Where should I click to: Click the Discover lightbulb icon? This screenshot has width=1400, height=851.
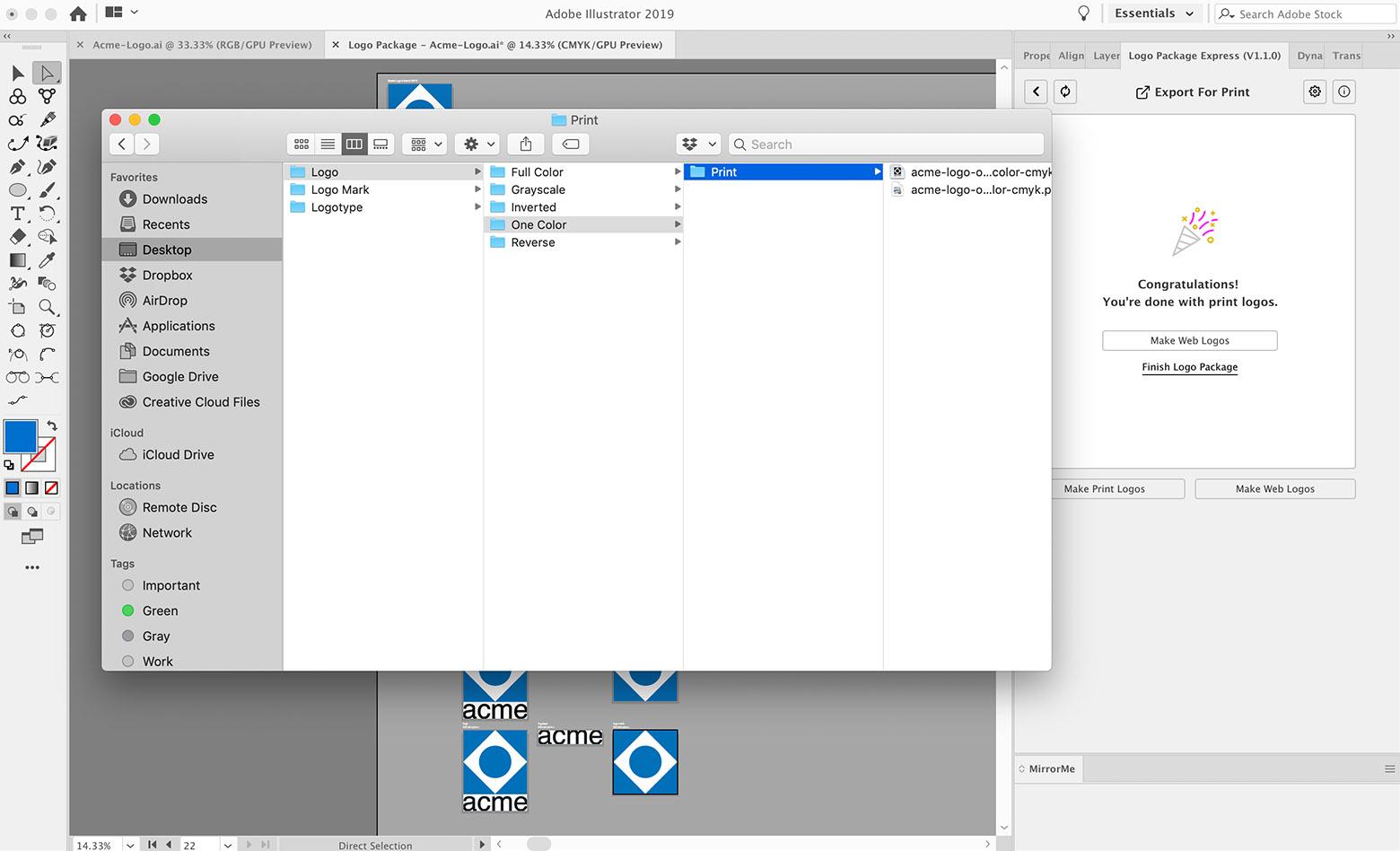(x=1083, y=13)
